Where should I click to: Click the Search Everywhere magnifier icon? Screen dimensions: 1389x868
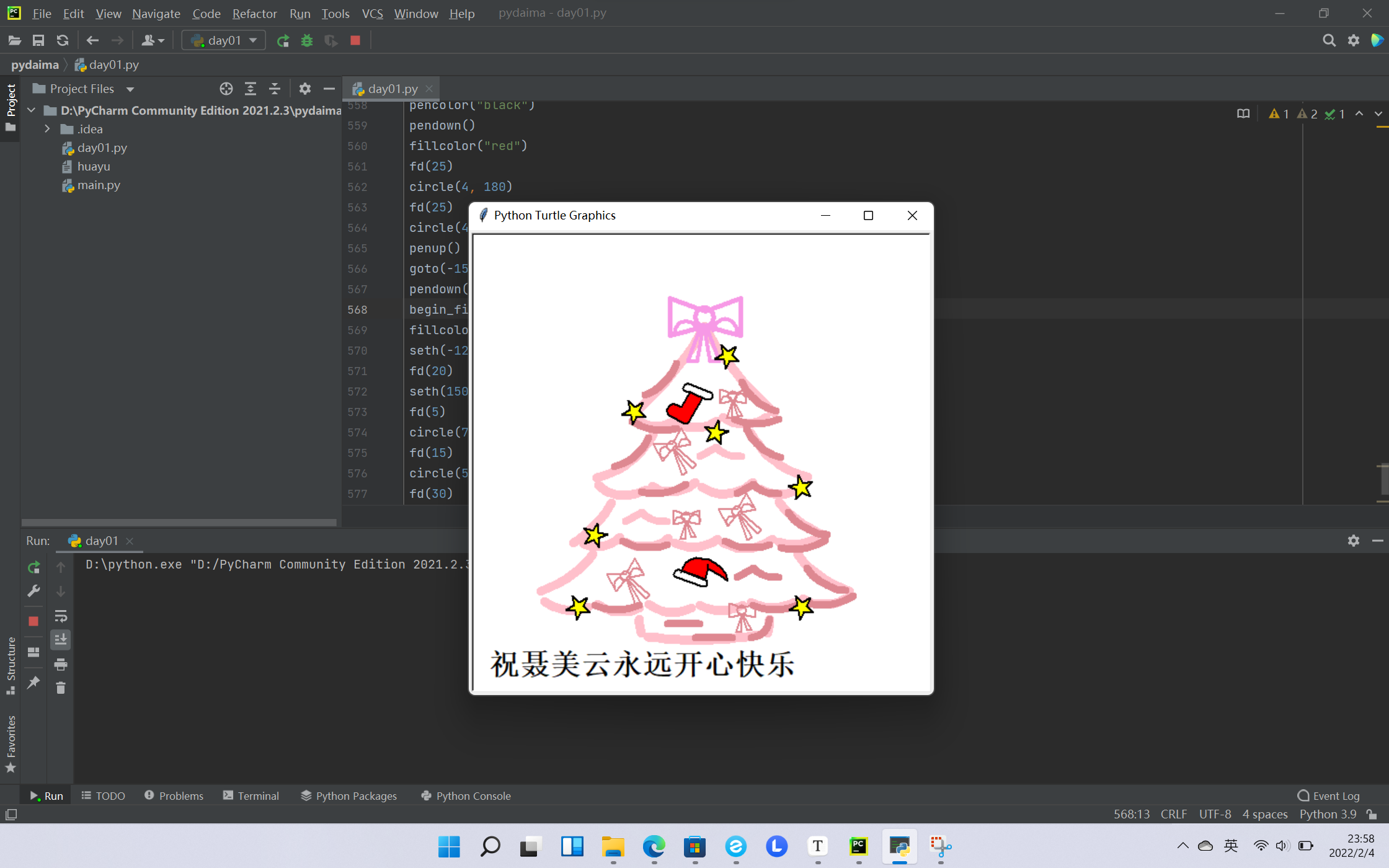tap(1329, 41)
